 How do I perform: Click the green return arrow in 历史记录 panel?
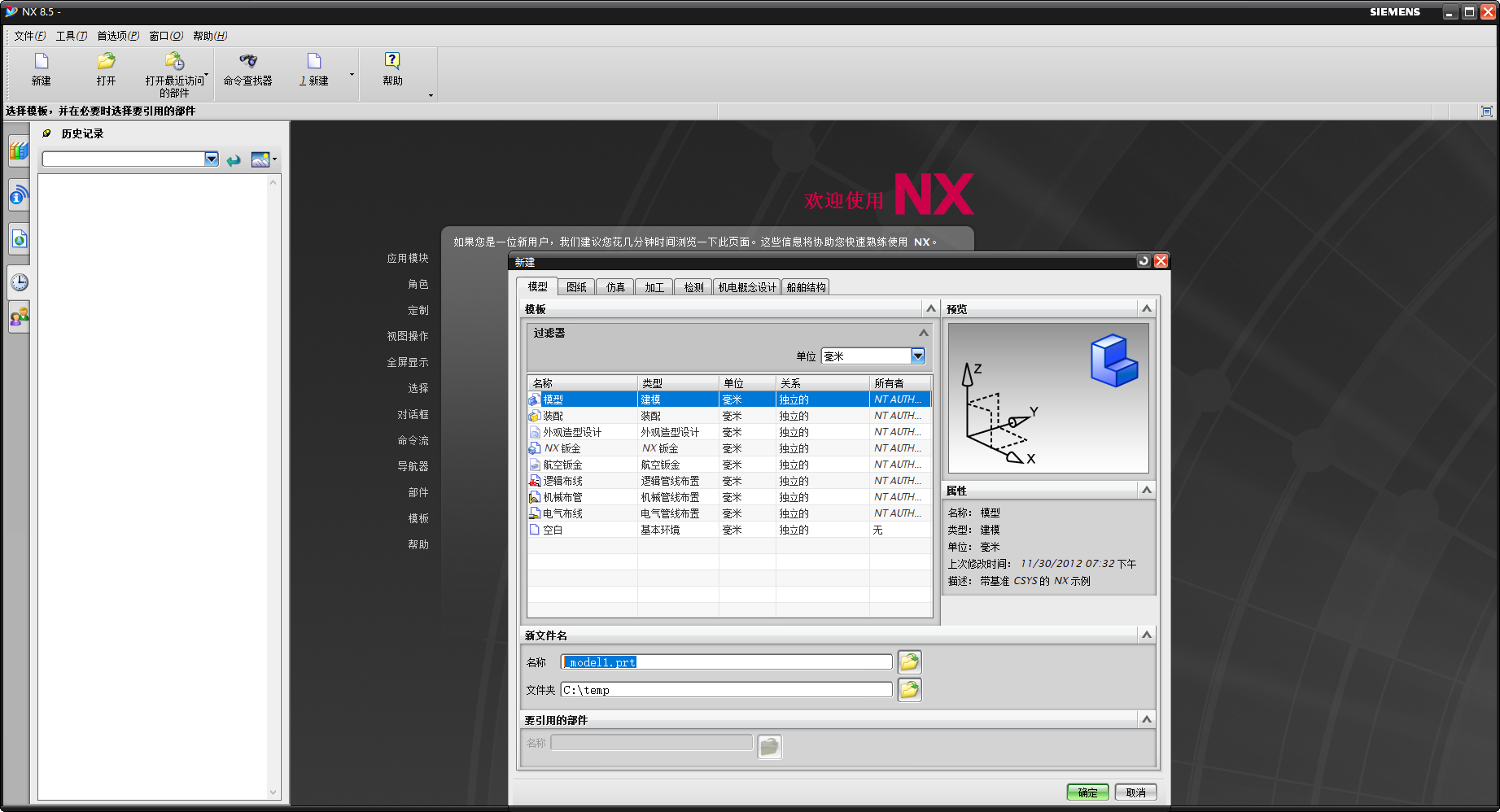pyautogui.click(x=234, y=160)
